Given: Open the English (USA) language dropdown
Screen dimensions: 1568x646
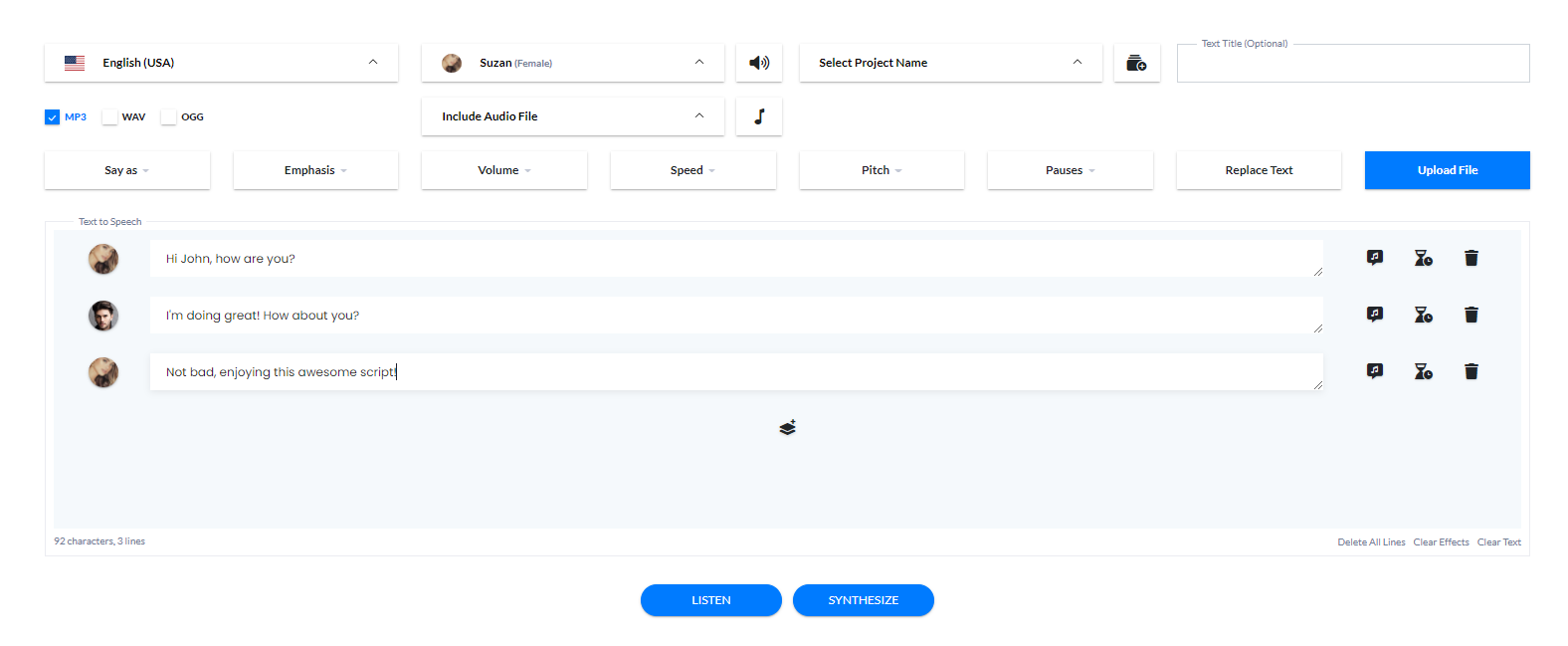Looking at the screenshot, I should [221, 63].
